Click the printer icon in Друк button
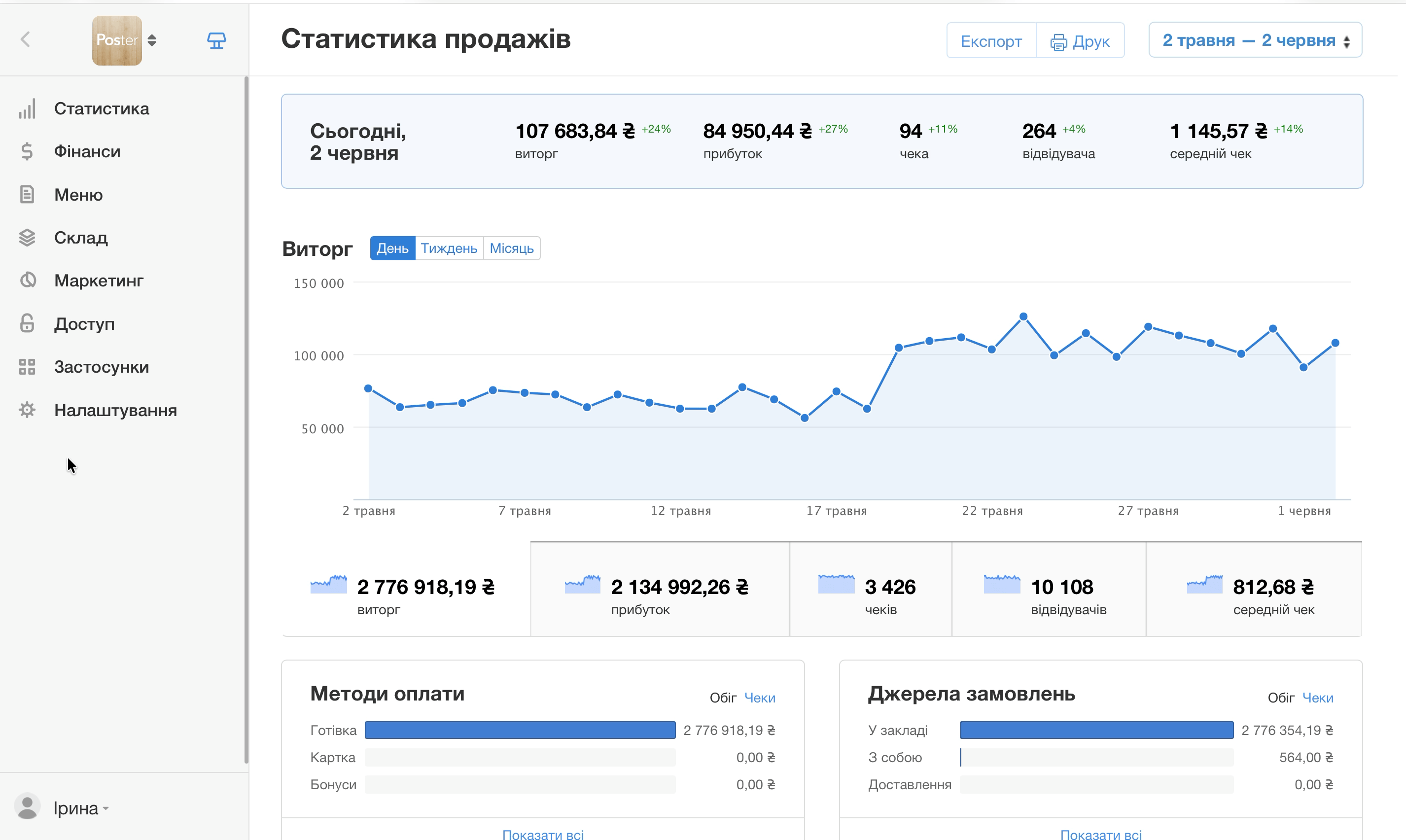 (1058, 42)
